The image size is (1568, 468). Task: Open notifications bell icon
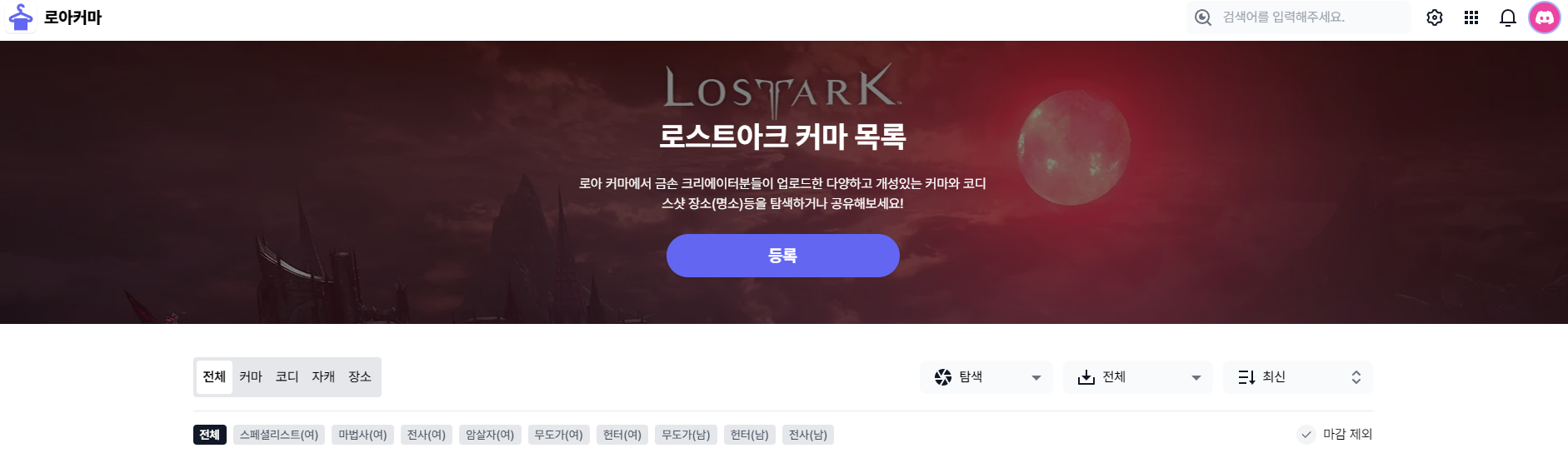[x=1508, y=17]
